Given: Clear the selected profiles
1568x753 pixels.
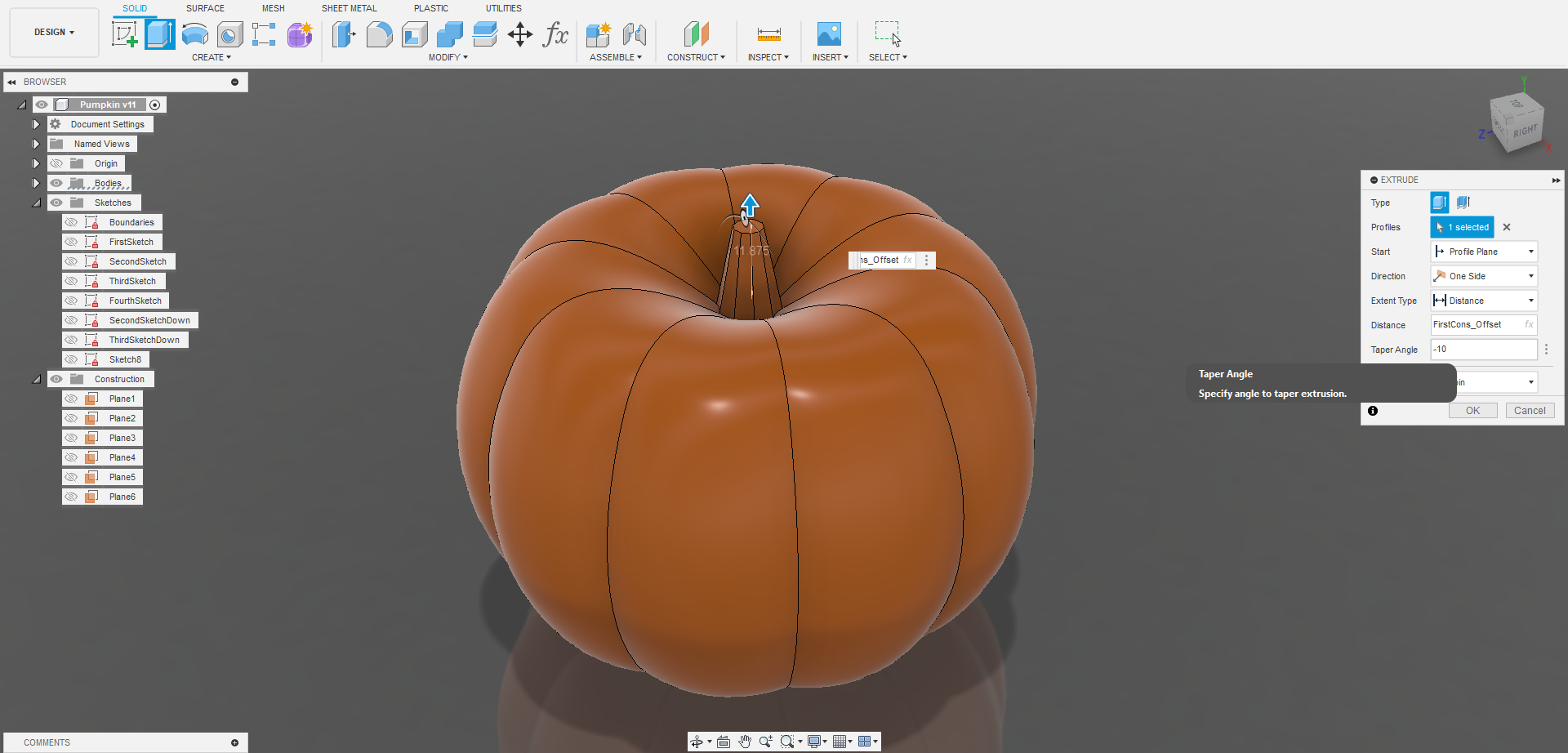Looking at the screenshot, I should click(1507, 227).
